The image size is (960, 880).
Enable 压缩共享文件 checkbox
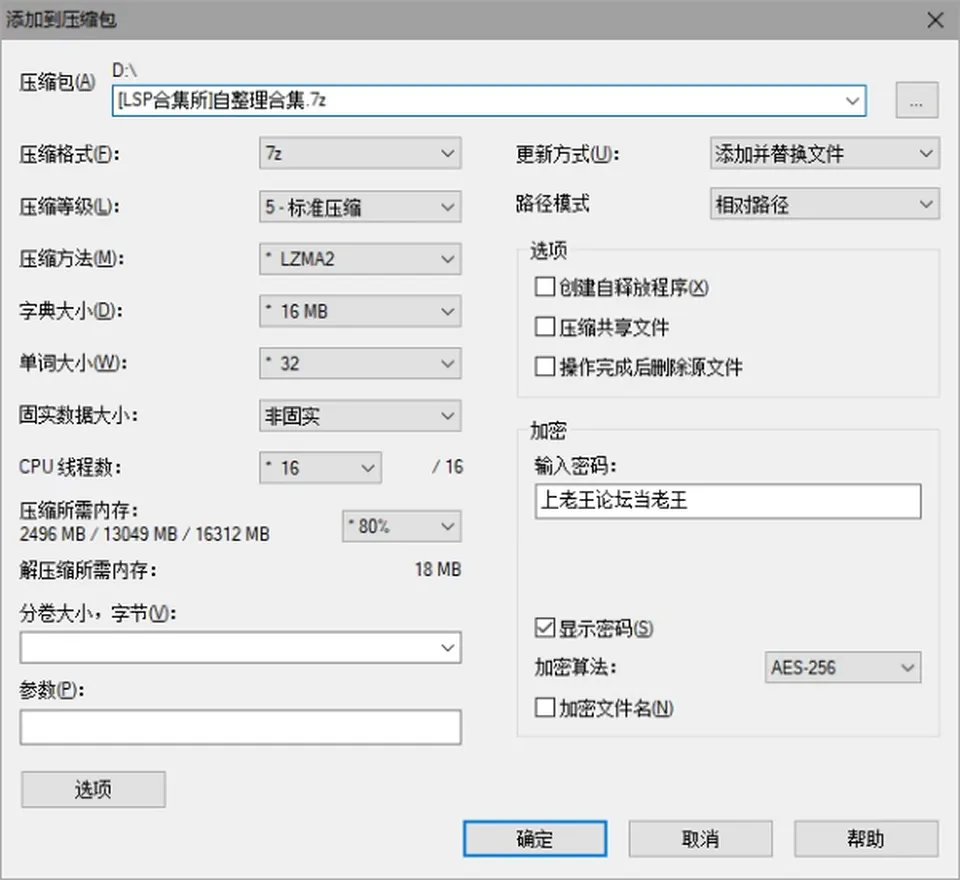click(x=545, y=327)
